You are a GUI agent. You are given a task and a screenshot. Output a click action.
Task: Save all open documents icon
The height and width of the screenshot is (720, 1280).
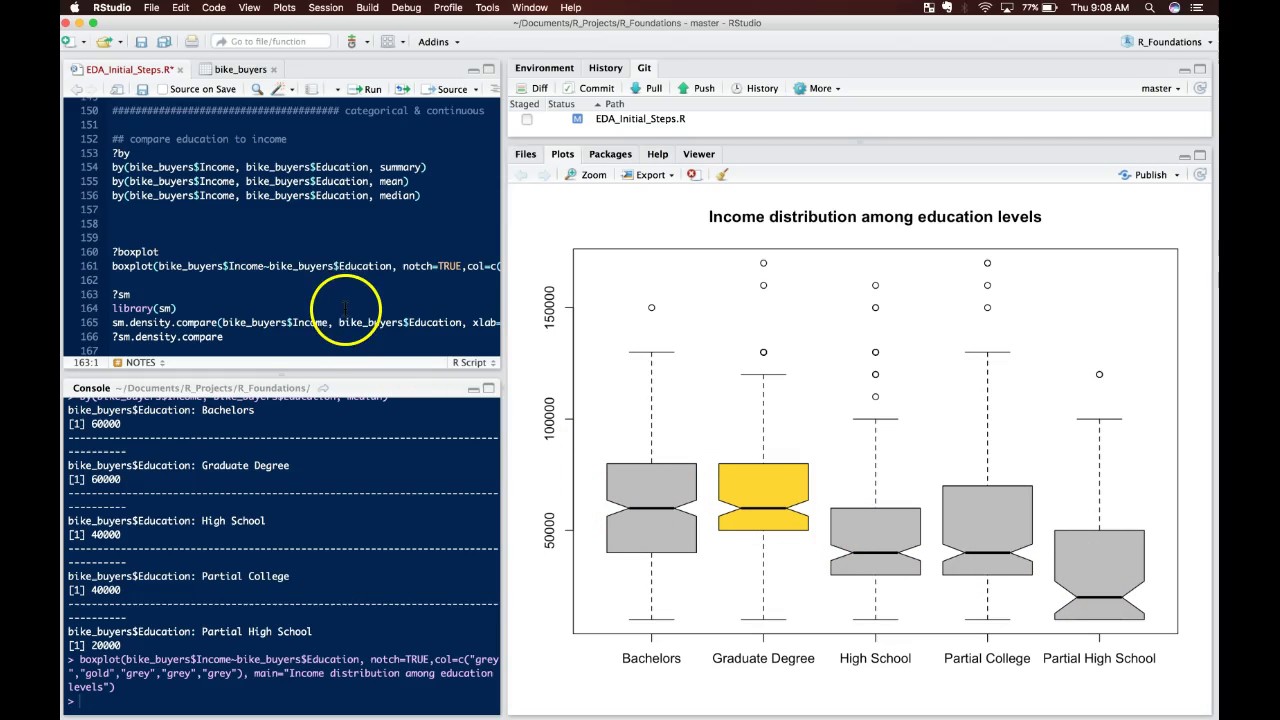(163, 42)
